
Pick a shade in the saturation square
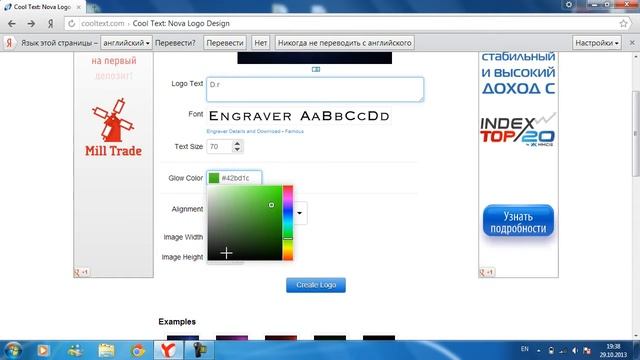click(244, 223)
